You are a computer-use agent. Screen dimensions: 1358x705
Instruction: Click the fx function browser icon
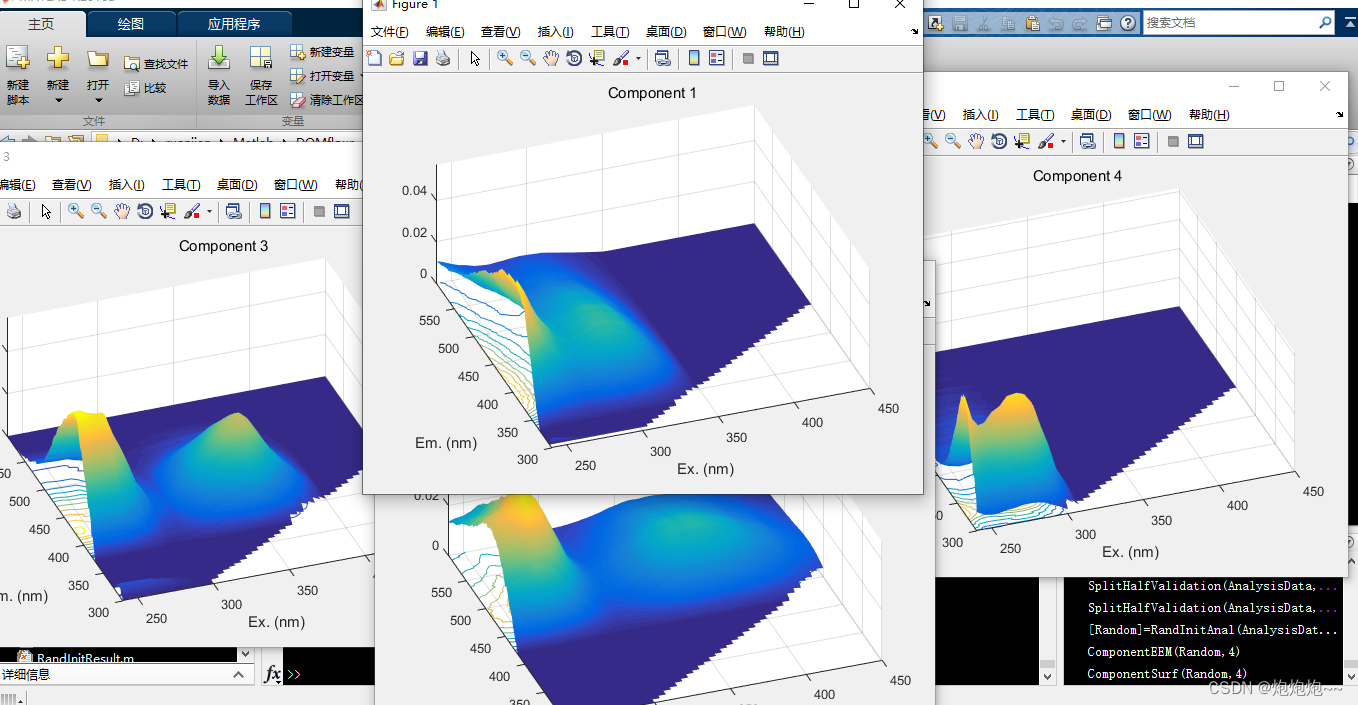point(272,675)
